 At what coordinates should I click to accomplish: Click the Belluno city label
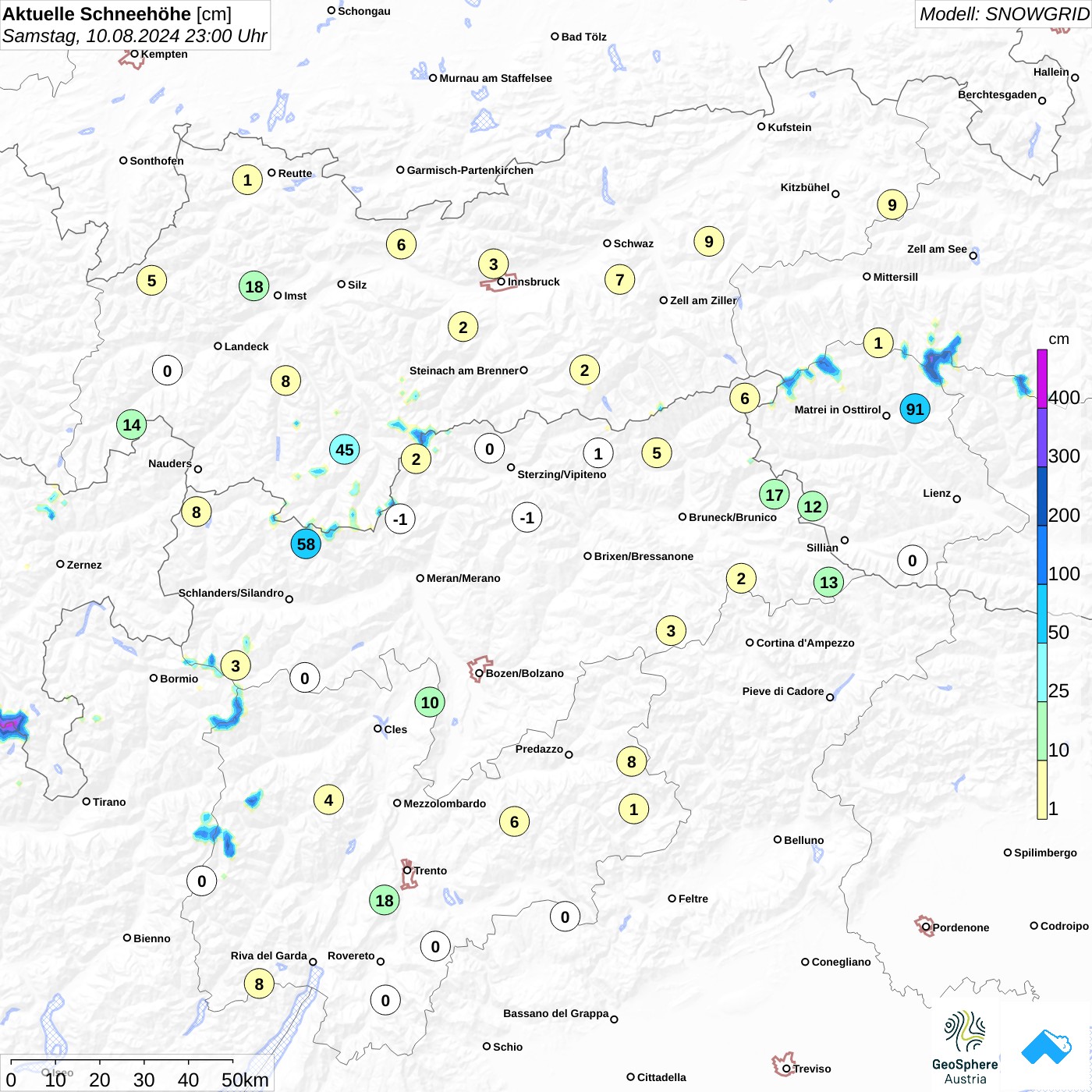click(x=803, y=840)
